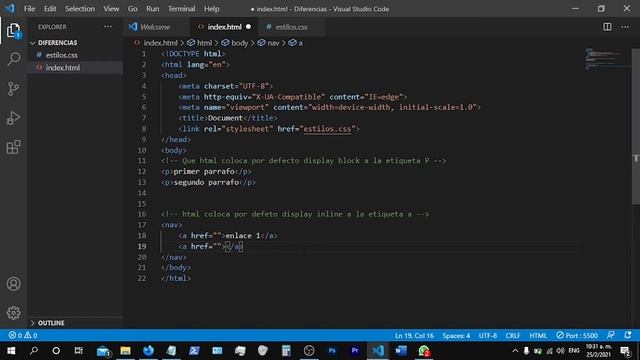The height and width of the screenshot is (360, 640).
Task: Open the Run menu
Action: pos(152,9)
